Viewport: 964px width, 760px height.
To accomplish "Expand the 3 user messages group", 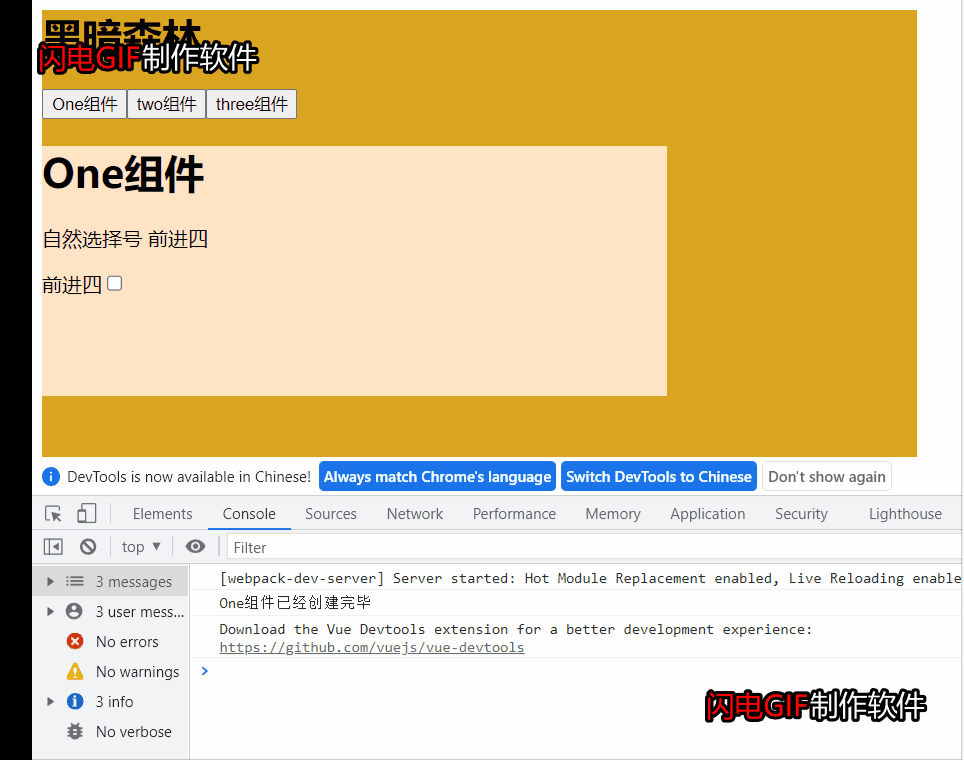I will (50, 610).
